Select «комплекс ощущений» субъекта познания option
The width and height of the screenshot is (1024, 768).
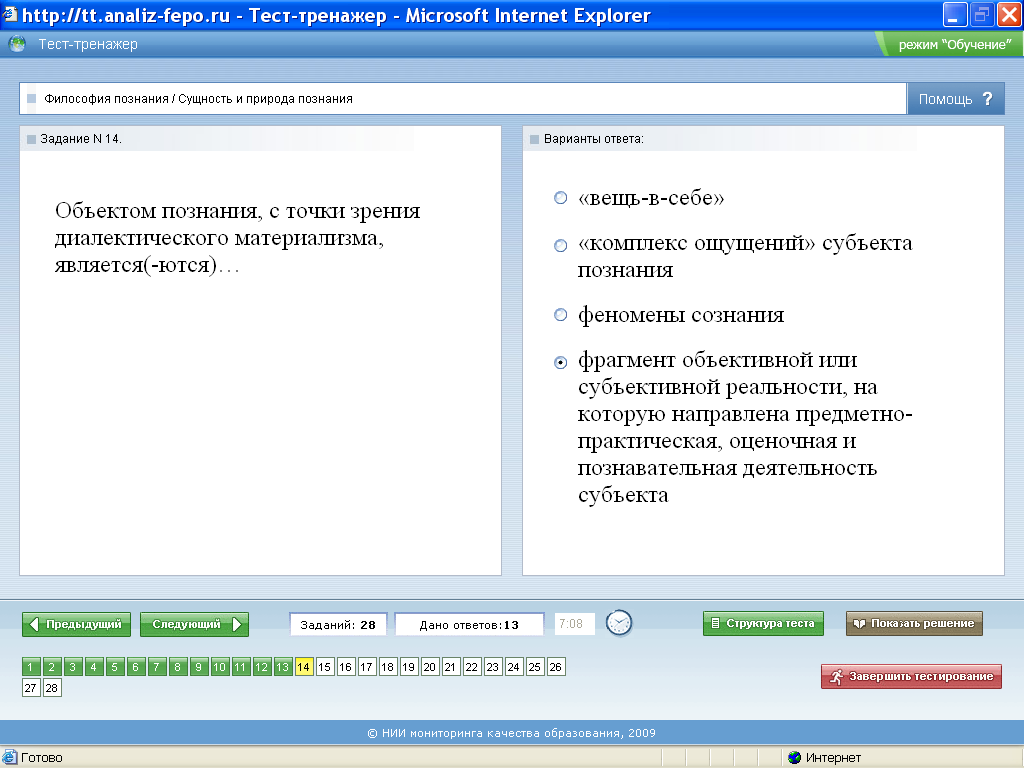point(560,246)
